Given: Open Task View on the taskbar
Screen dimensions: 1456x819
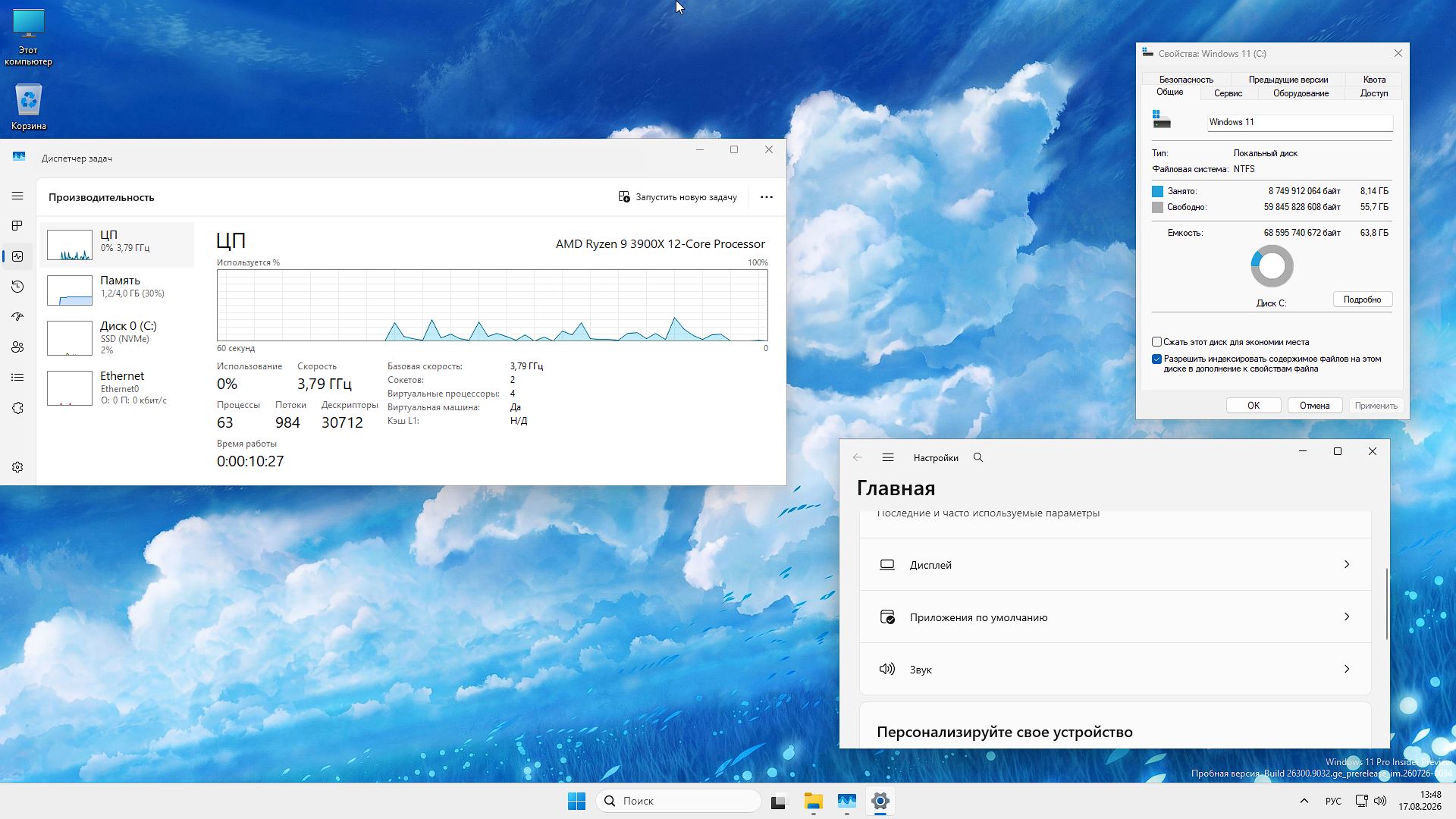Looking at the screenshot, I should 780,801.
